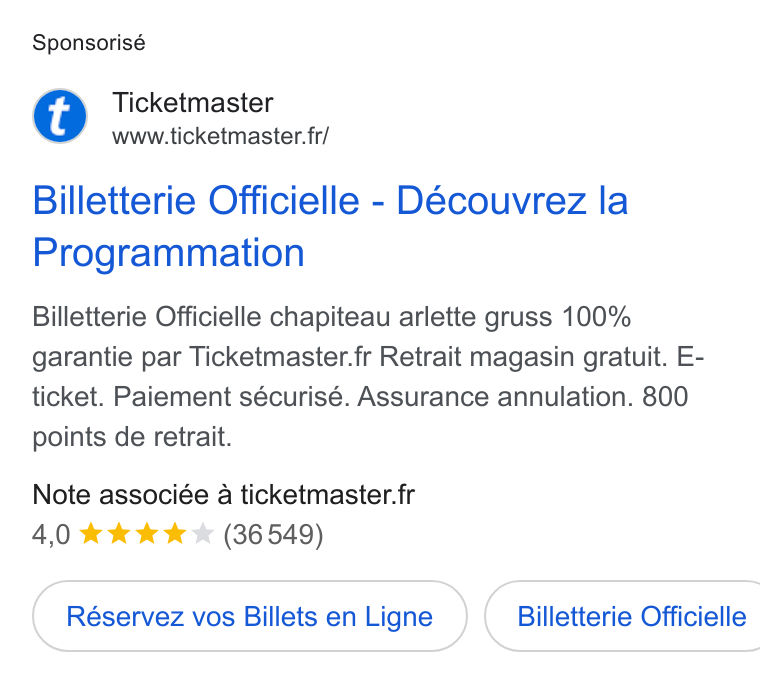This screenshot has width=760, height=684.
Task: Click the ad description mentioning arlette gruss
Action: pyautogui.click(x=368, y=377)
